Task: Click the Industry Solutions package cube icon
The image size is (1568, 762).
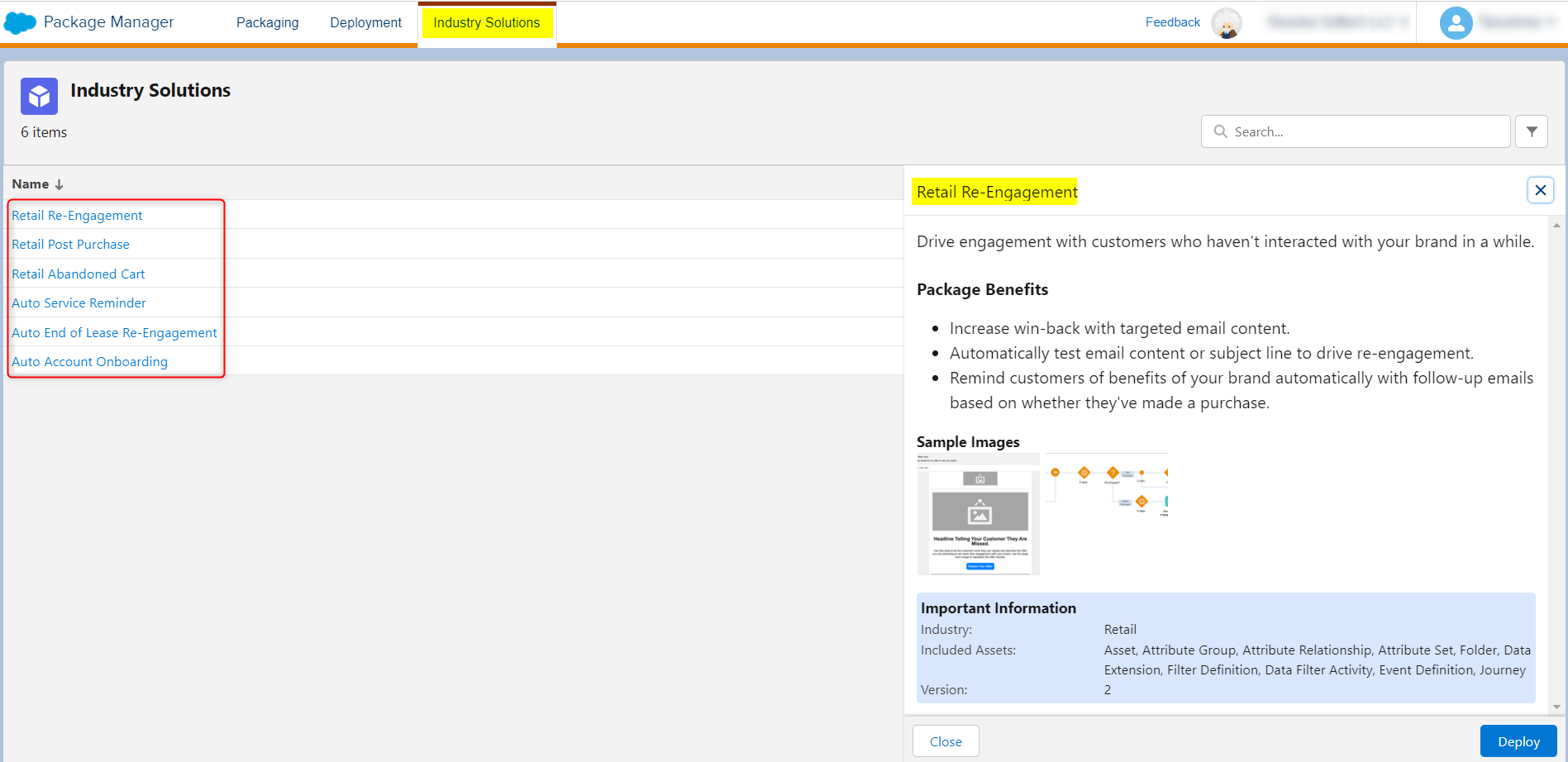Action: 39,97
